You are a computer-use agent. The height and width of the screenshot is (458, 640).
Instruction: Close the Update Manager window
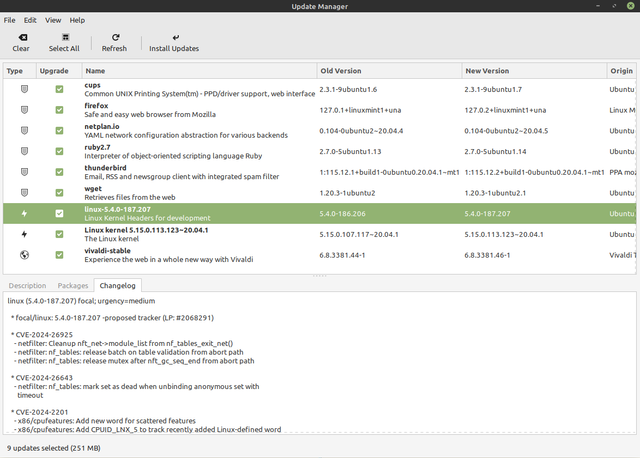[x=630, y=6]
